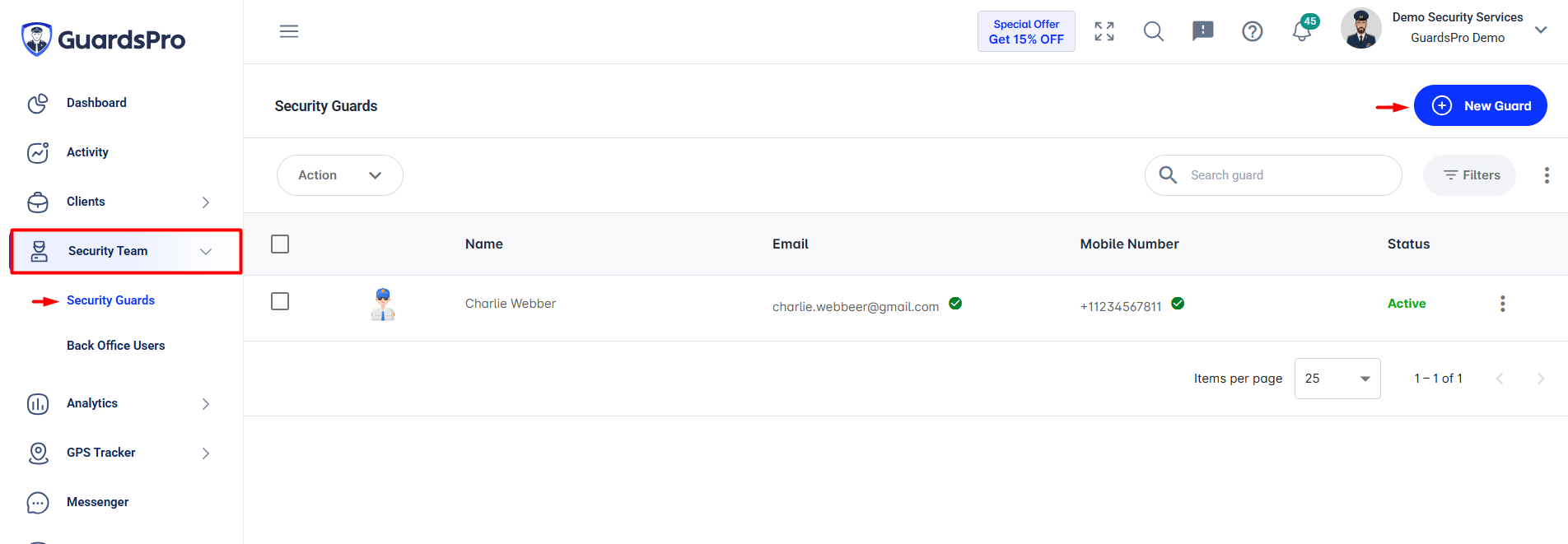Expand the Analytics submenu chevron
Screen dimensions: 1568x544
[206, 404]
